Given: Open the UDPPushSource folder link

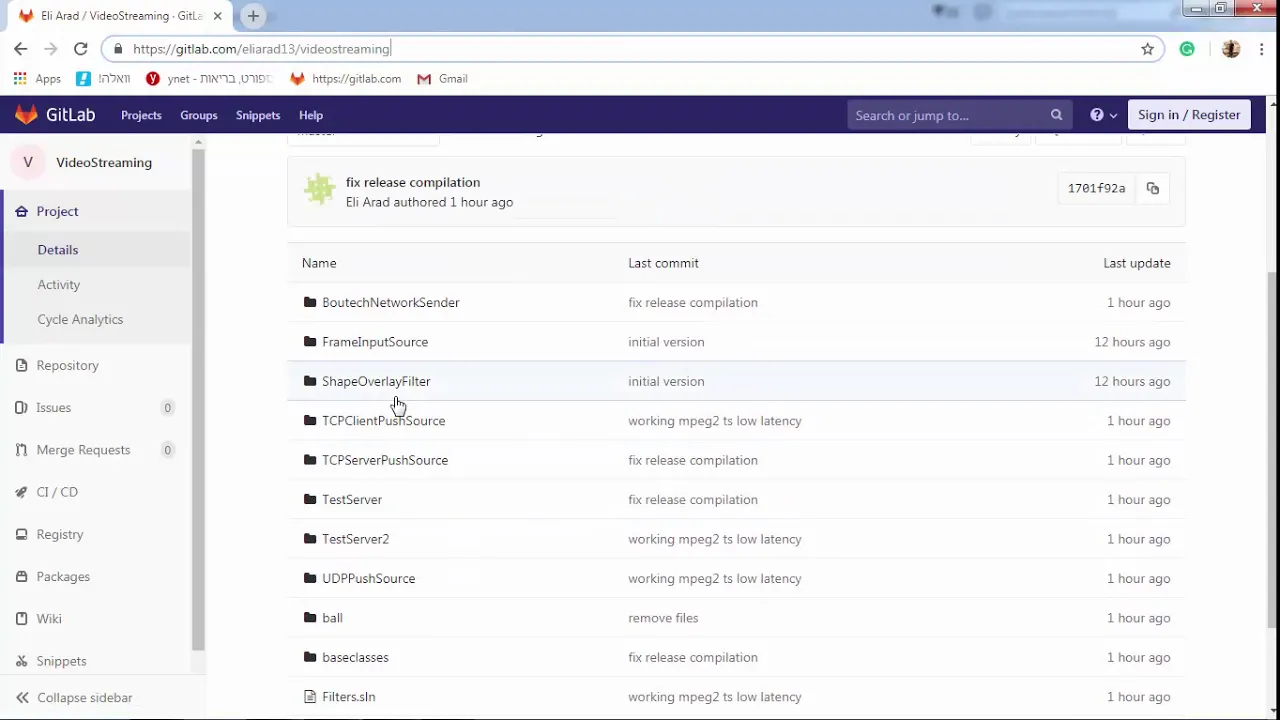Looking at the screenshot, I should tap(368, 578).
